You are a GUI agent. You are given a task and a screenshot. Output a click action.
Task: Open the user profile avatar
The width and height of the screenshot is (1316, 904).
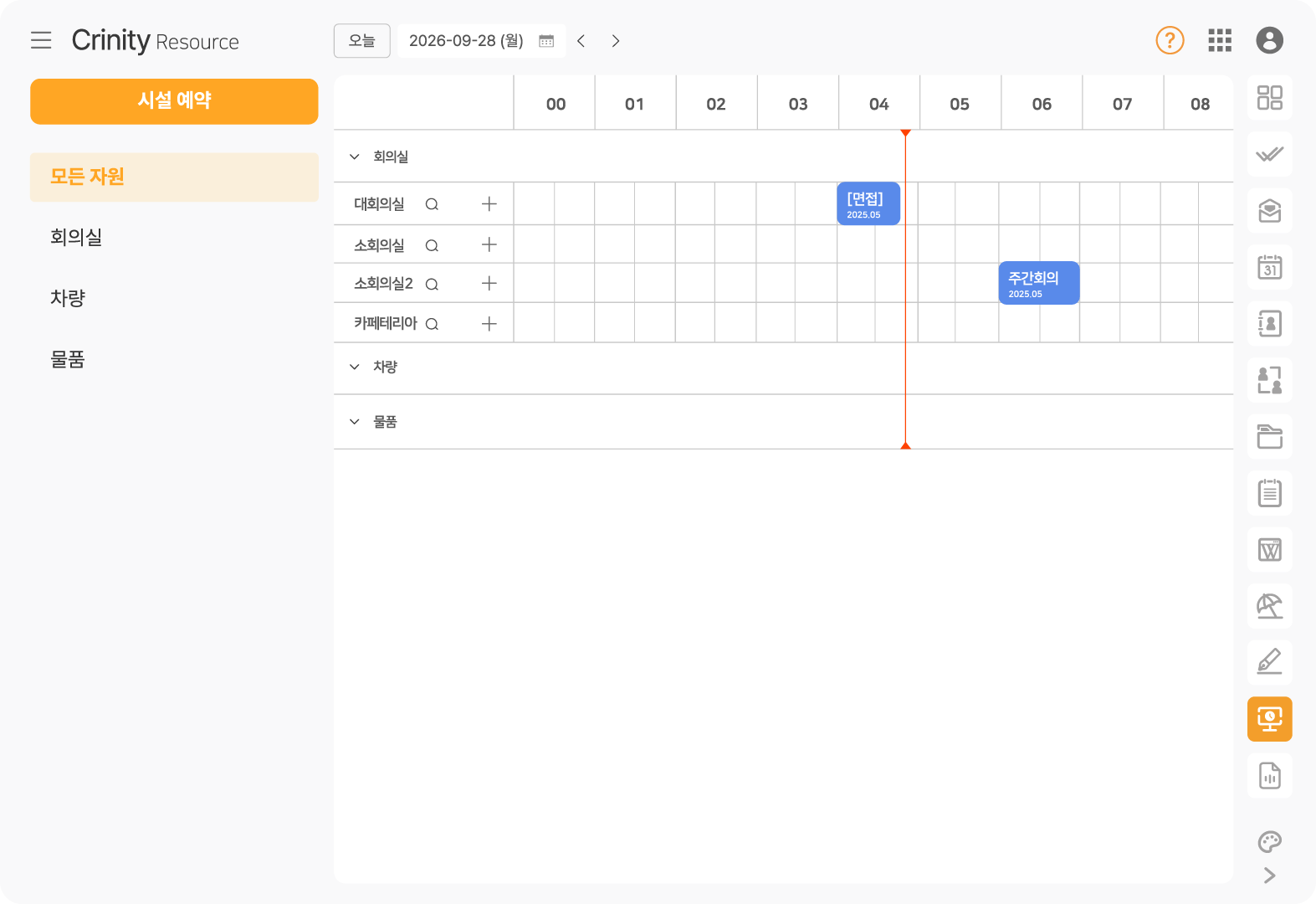tap(1269, 40)
